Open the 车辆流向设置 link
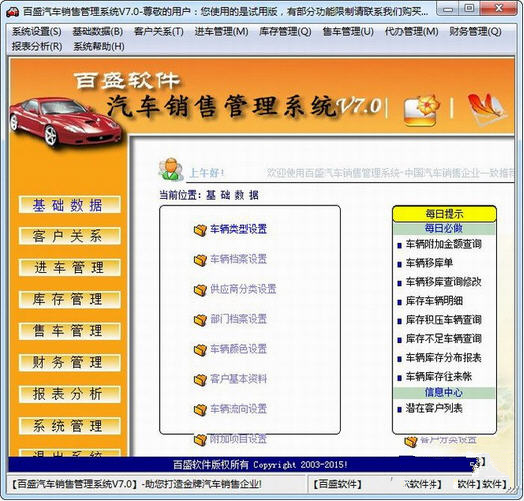Image resolution: width=524 pixels, height=501 pixels. pyautogui.click(x=238, y=409)
